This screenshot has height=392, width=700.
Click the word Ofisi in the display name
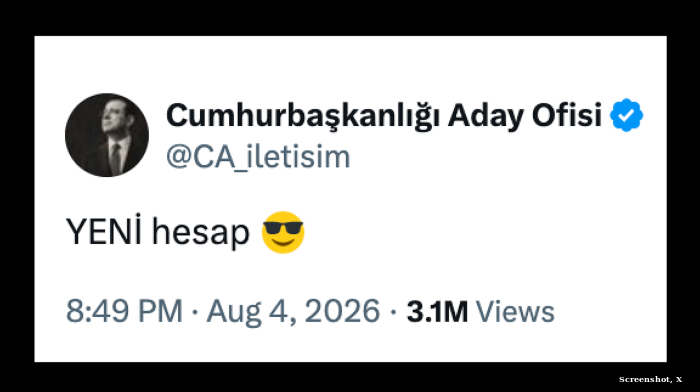(567, 115)
